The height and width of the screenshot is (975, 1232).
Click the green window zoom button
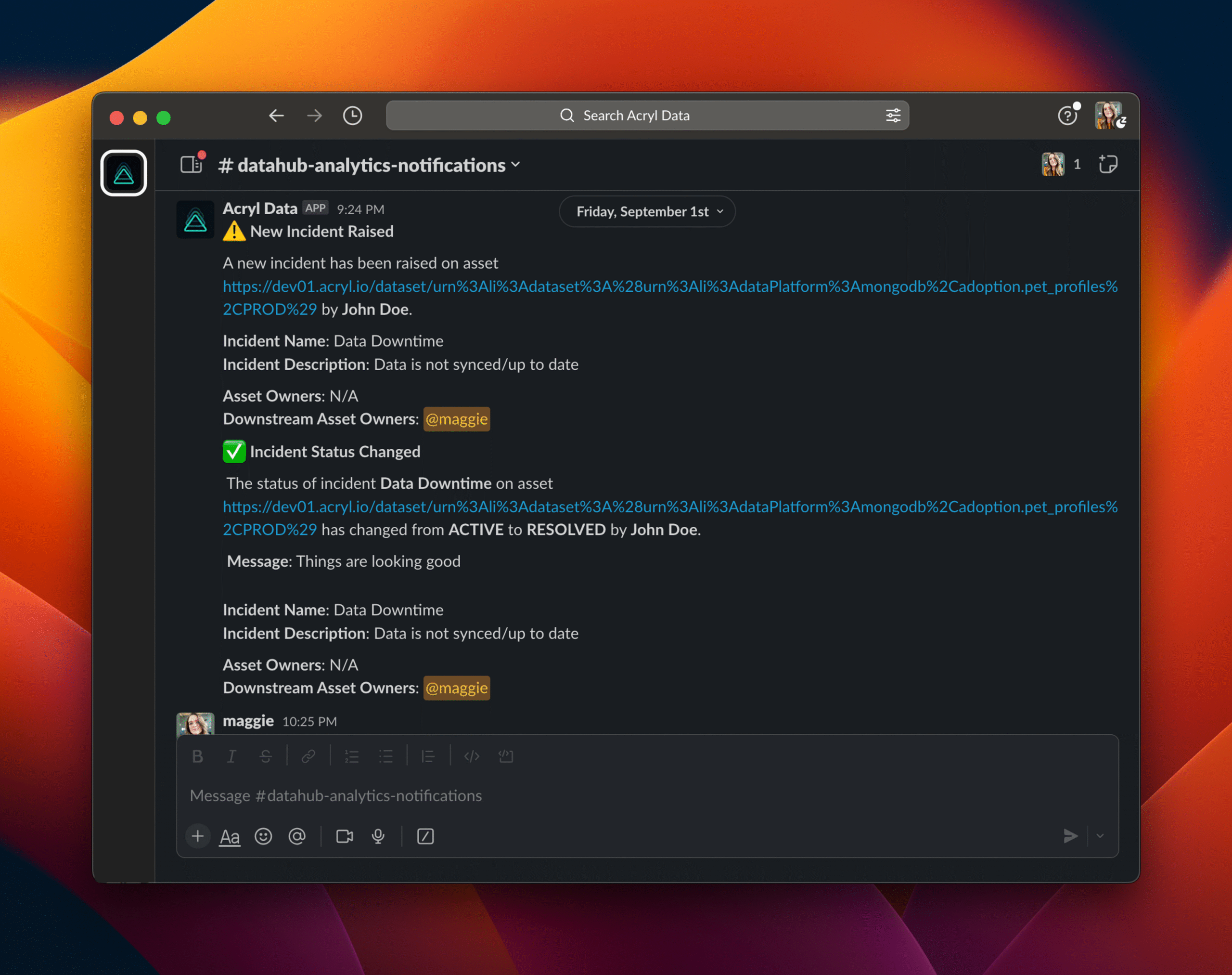[164, 117]
